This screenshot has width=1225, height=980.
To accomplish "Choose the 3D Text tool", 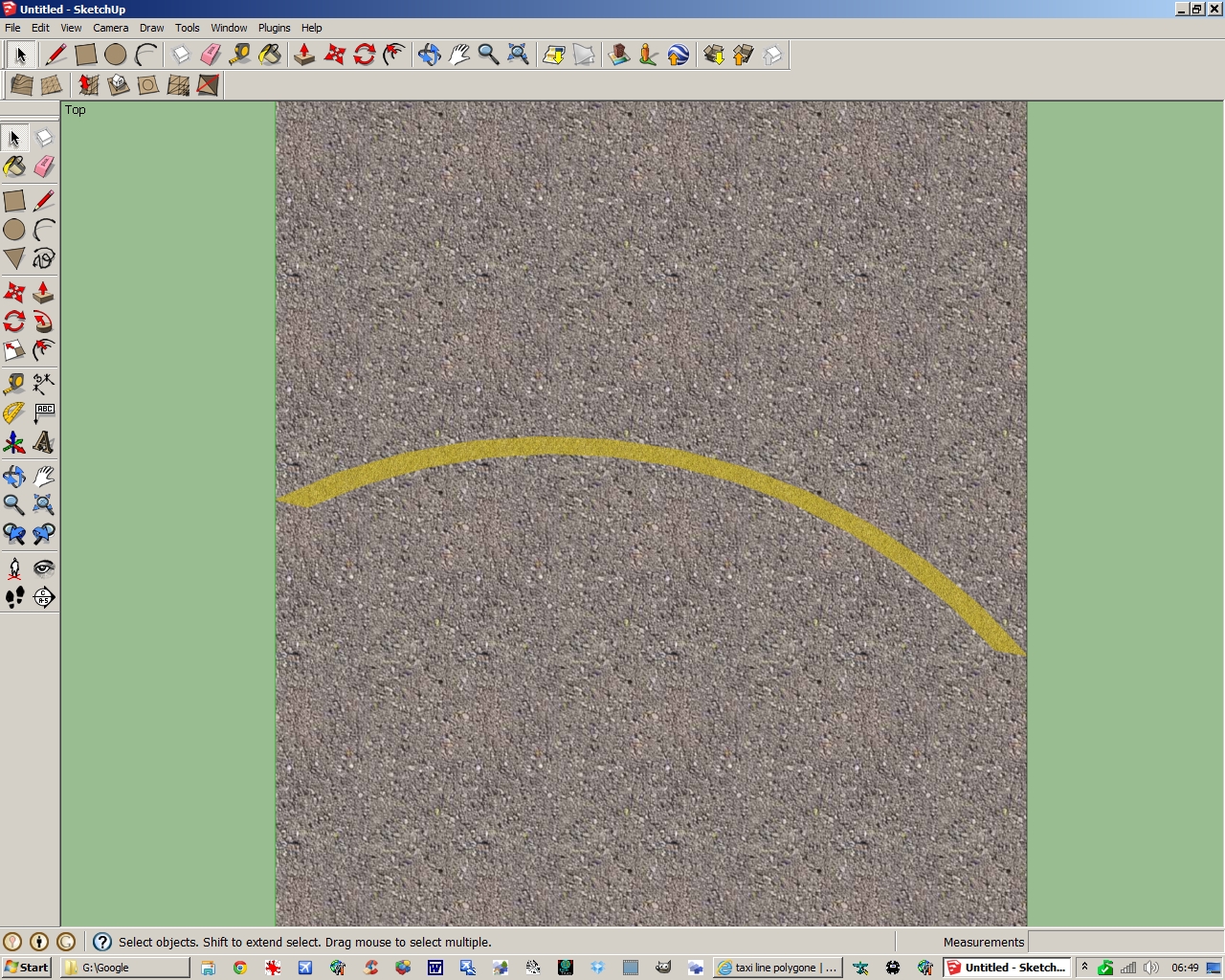I will click(x=44, y=442).
